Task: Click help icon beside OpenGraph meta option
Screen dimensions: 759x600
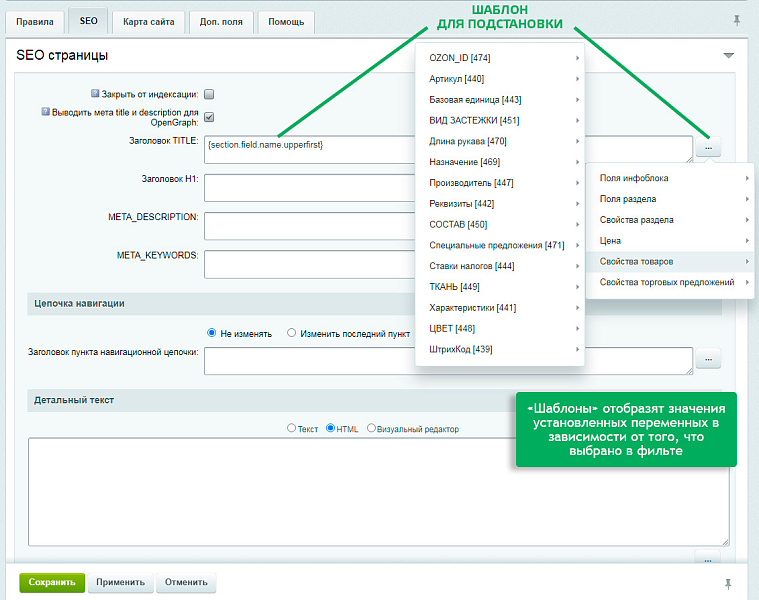Action: [x=46, y=112]
